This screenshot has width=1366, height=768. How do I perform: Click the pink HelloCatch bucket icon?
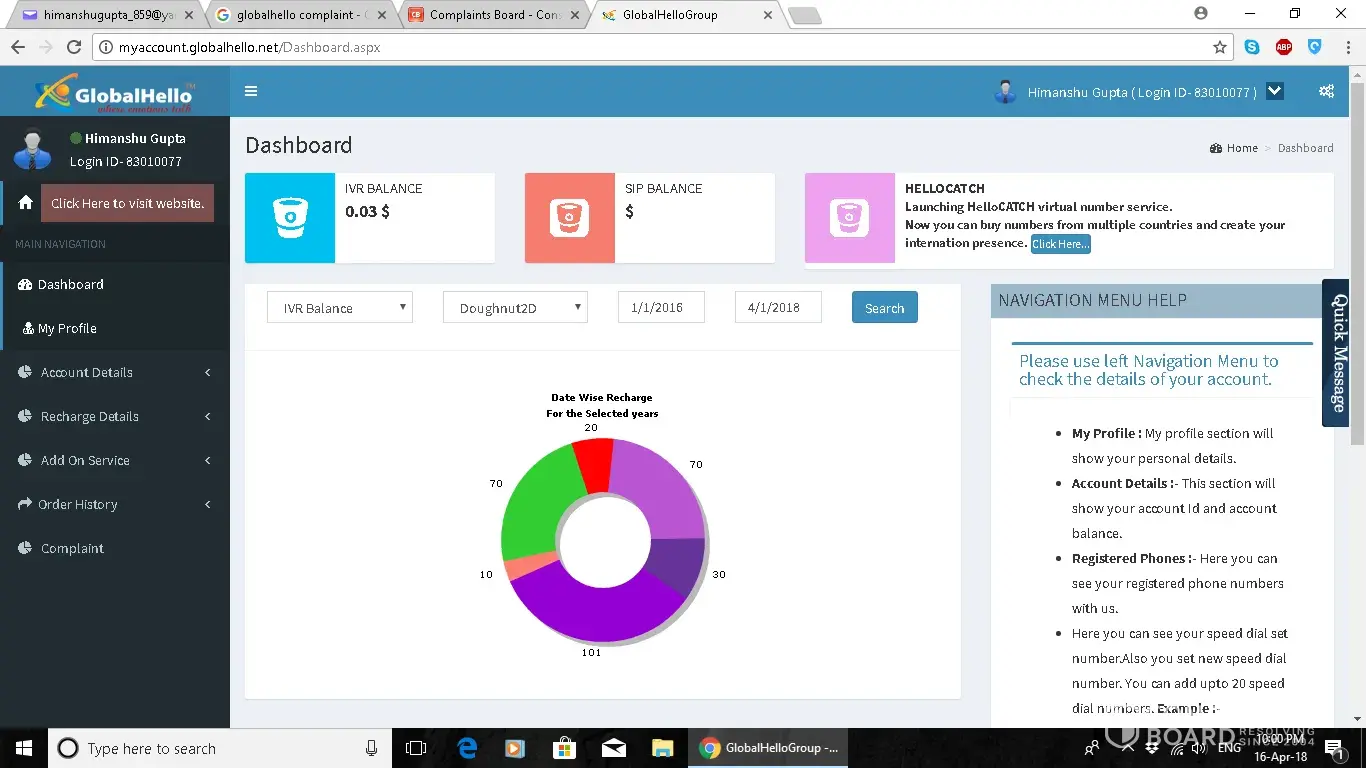[x=849, y=218]
